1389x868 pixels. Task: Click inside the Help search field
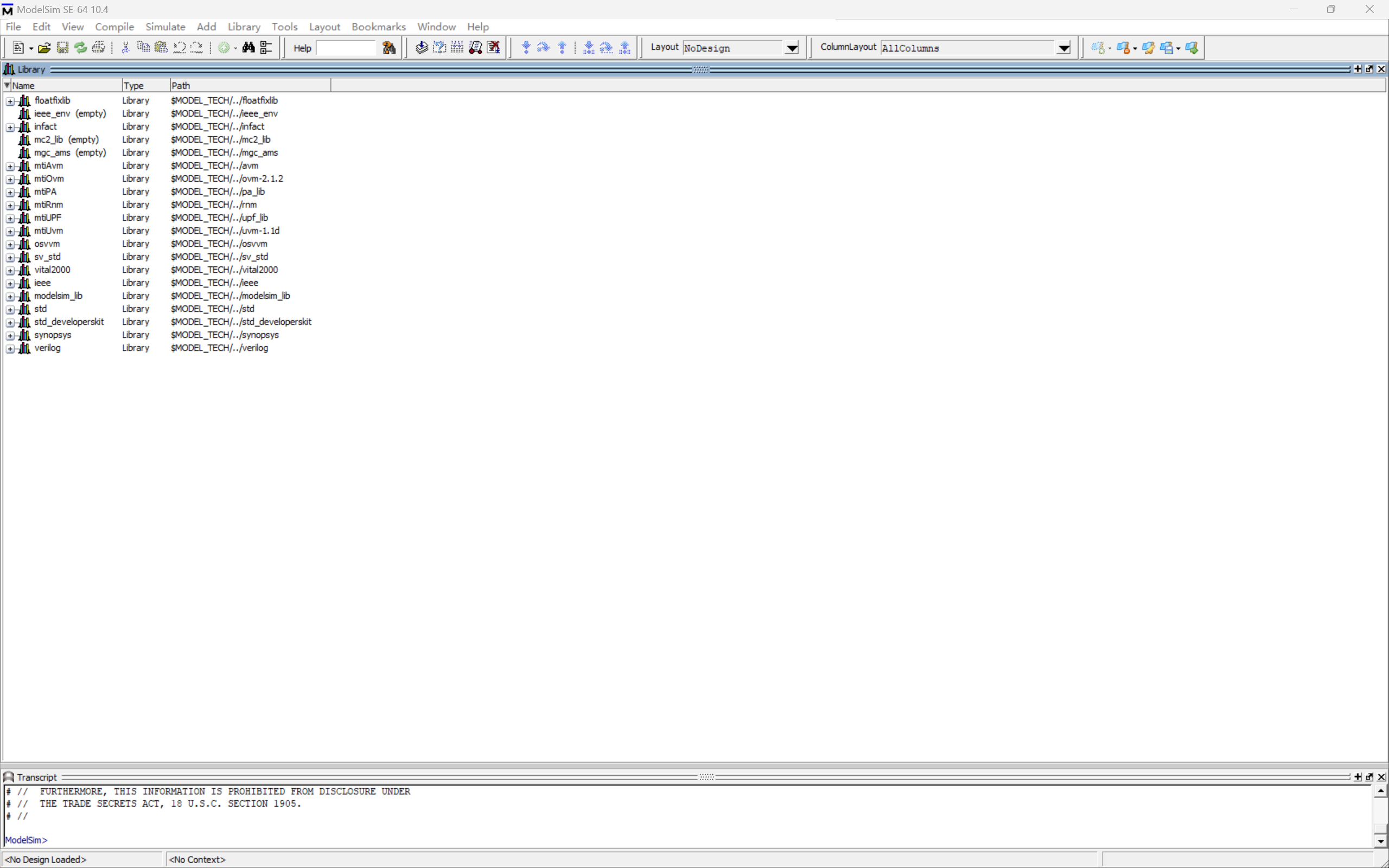click(345, 48)
